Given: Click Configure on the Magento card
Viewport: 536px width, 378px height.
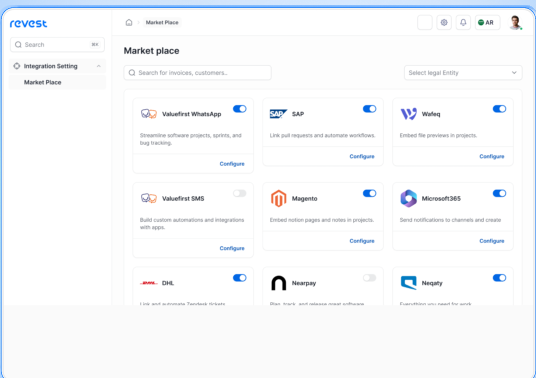Looking at the screenshot, I should (x=362, y=241).
